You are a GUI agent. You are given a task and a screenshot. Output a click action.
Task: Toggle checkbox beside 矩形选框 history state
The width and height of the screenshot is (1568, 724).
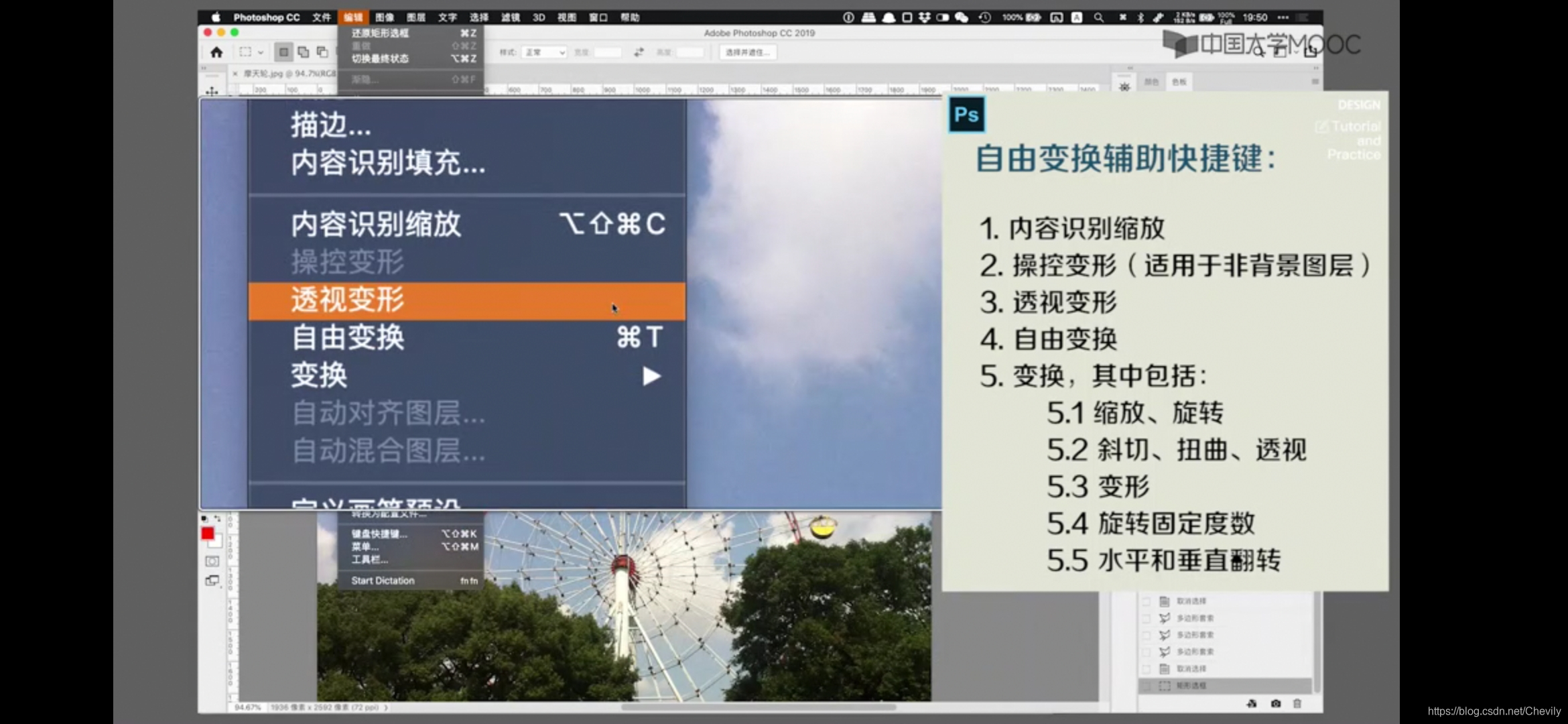click(x=1146, y=686)
